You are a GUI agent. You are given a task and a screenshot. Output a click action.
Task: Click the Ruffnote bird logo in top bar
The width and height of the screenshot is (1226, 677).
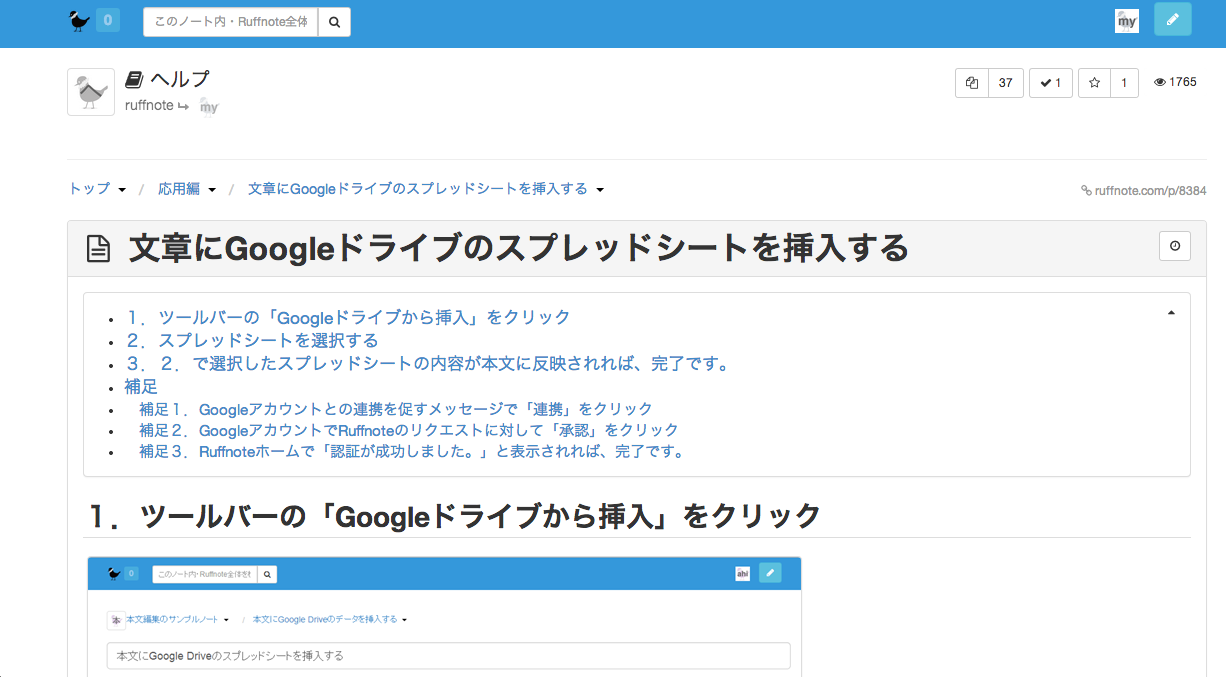click(80, 20)
